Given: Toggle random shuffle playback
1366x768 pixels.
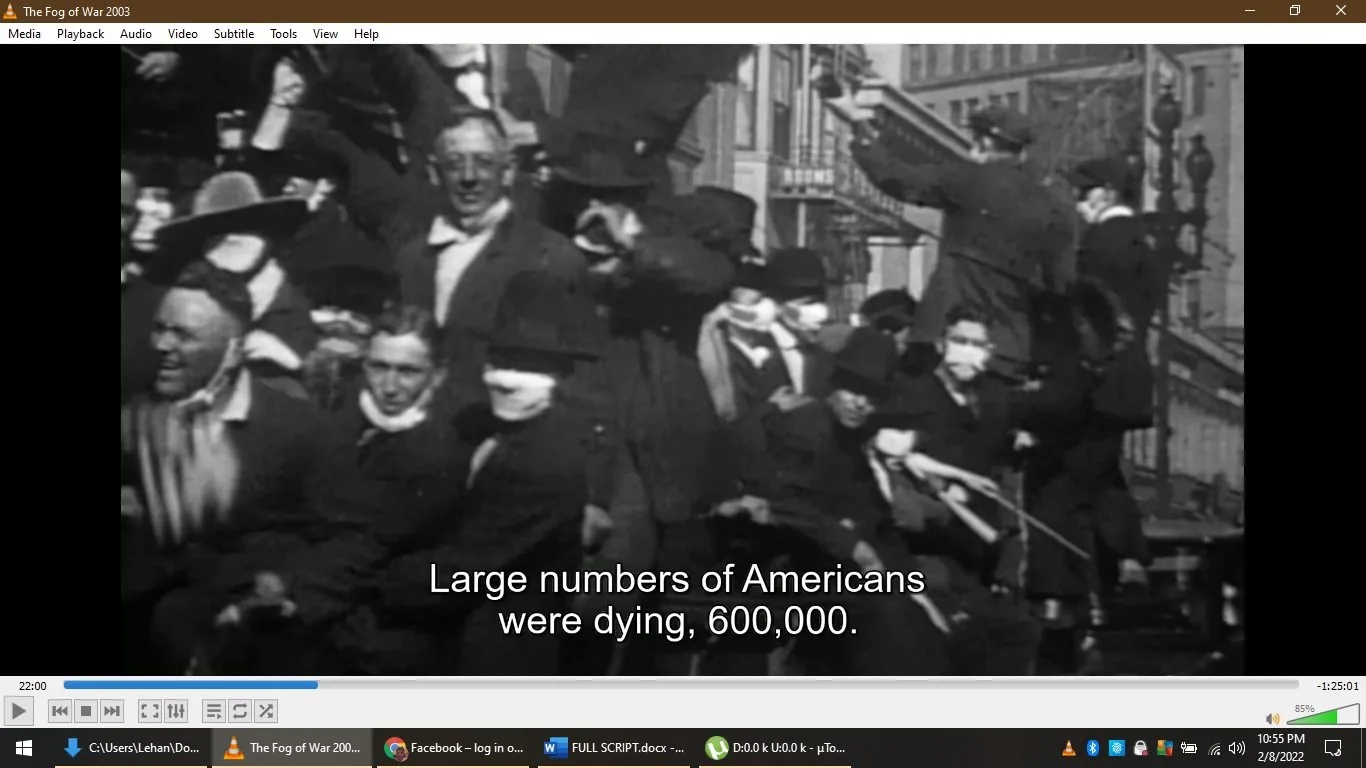Looking at the screenshot, I should pos(266,711).
